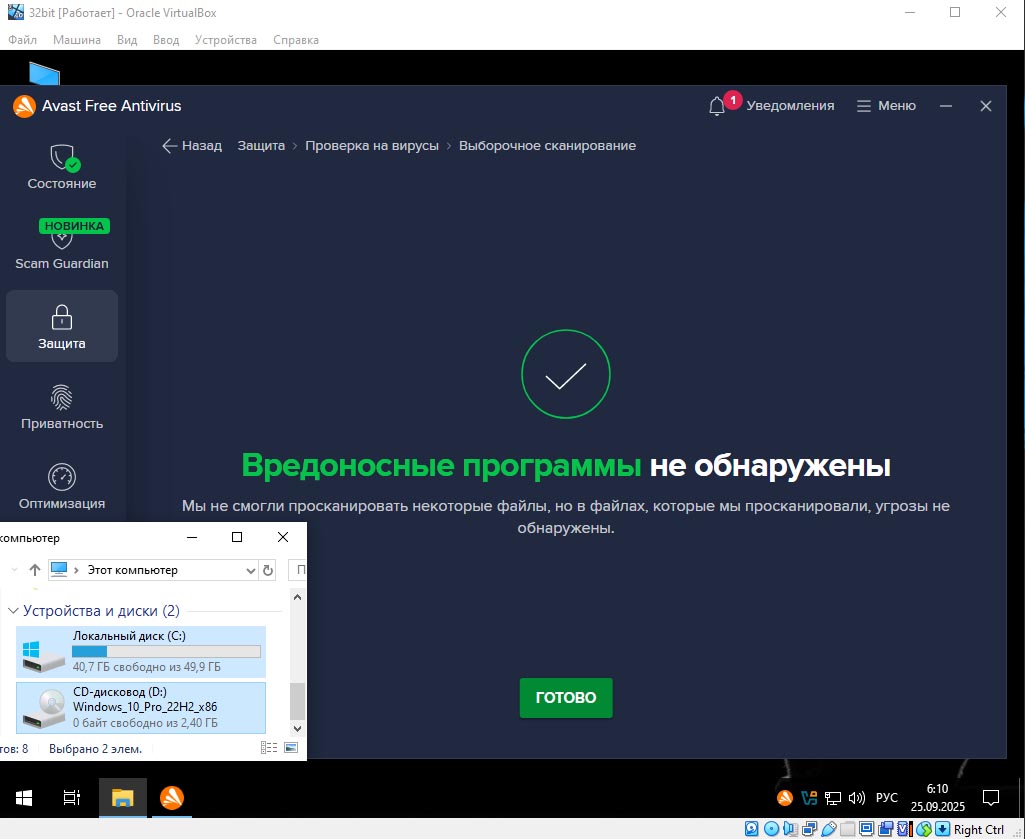This screenshot has height=839, width=1025.
Task: Open notifications bell with red badge
Action: pos(718,106)
